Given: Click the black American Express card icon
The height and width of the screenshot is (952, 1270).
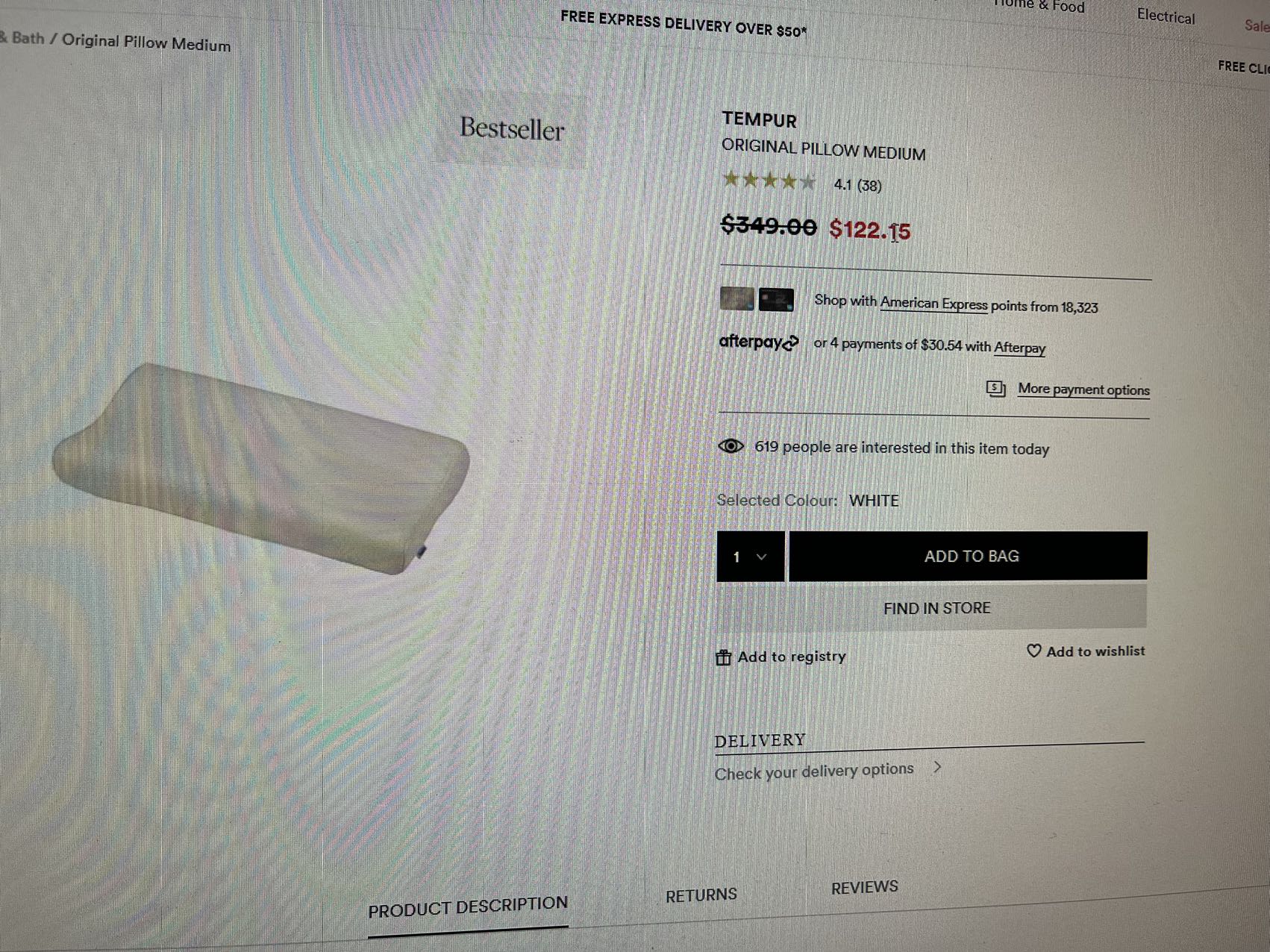Looking at the screenshot, I should pyautogui.click(x=776, y=300).
